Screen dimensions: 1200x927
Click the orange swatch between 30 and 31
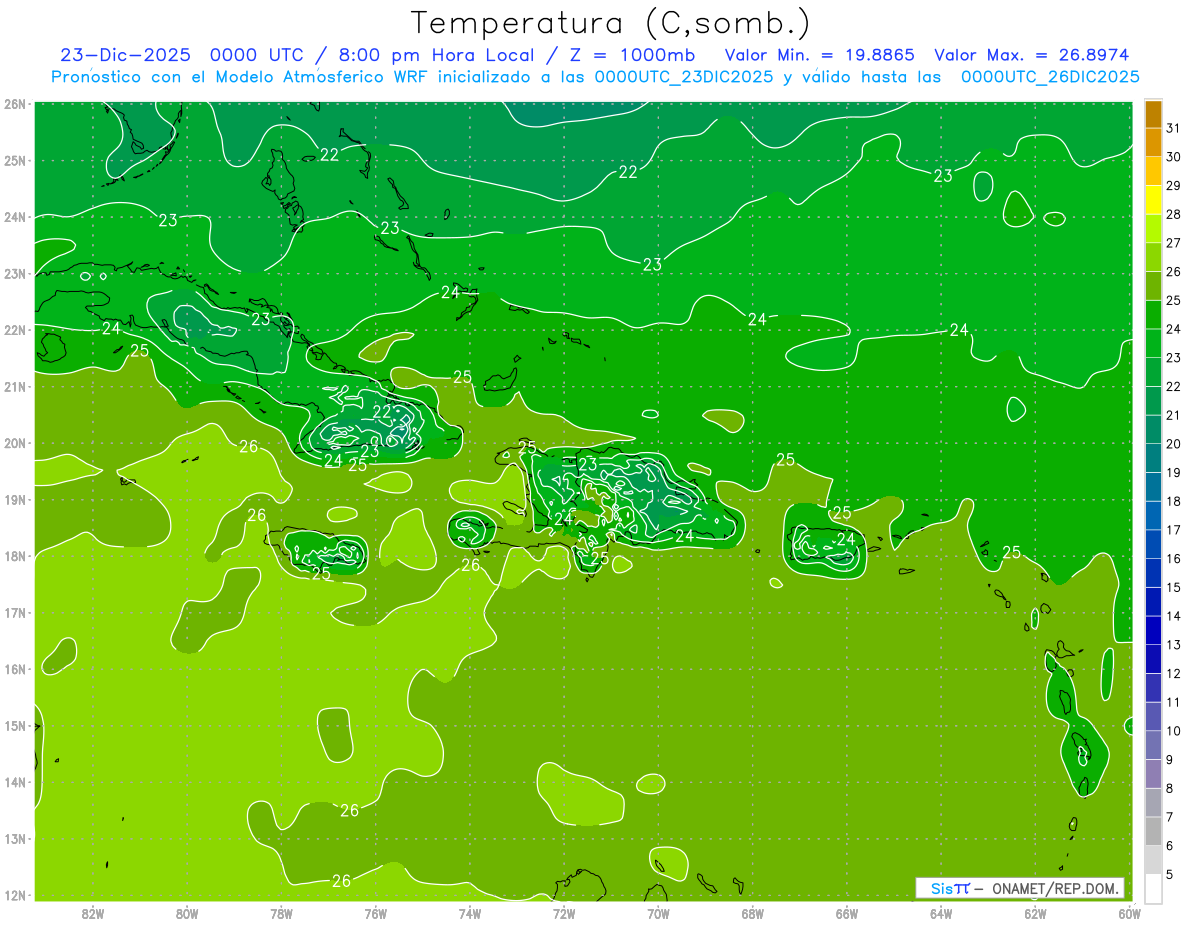tap(1153, 142)
